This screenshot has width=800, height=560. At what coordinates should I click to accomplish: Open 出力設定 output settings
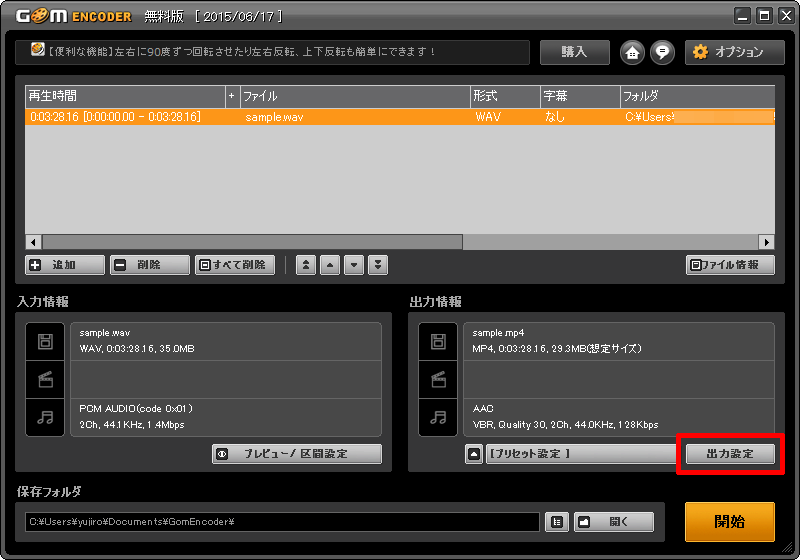tap(729, 454)
